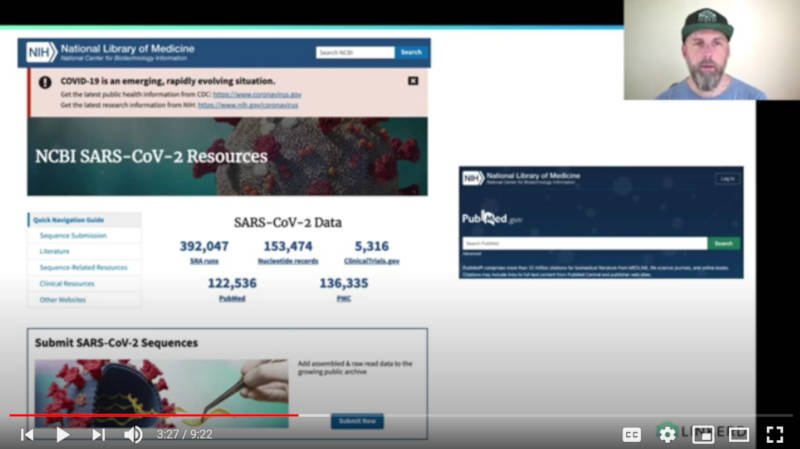Click Advanced link below PubMed search
The image size is (800, 449).
[x=472, y=254]
